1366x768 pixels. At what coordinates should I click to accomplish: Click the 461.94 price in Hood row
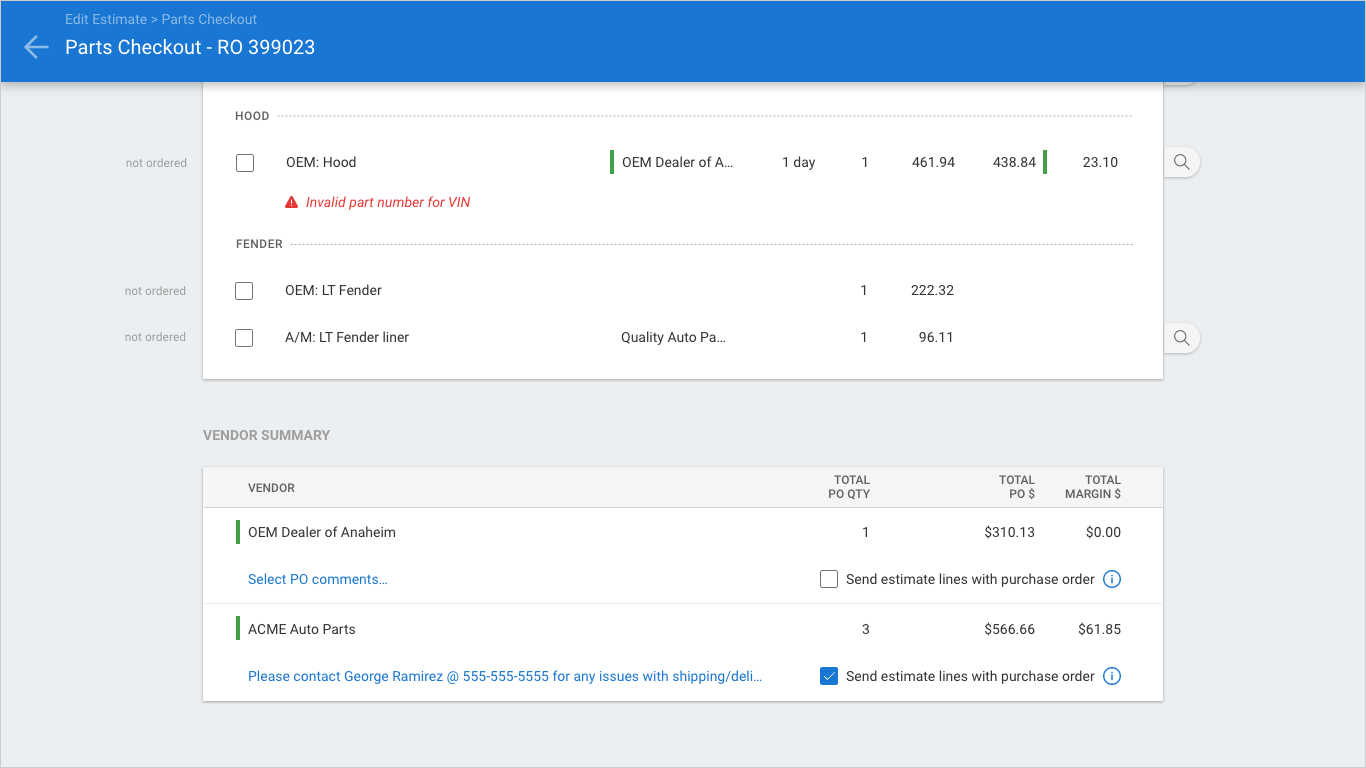[933, 162]
